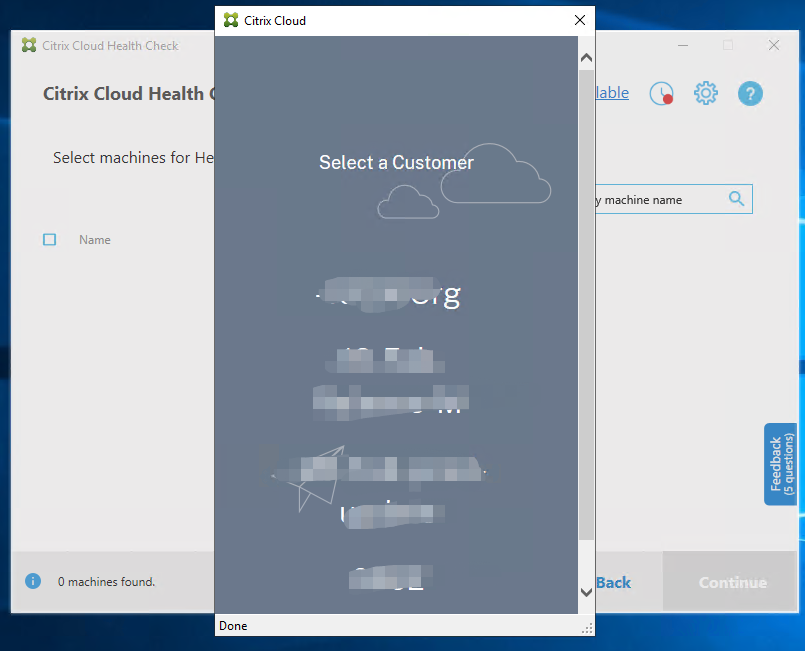Focus the machine name search field
This screenshot has height=651, width=805.
click(655, 199)
